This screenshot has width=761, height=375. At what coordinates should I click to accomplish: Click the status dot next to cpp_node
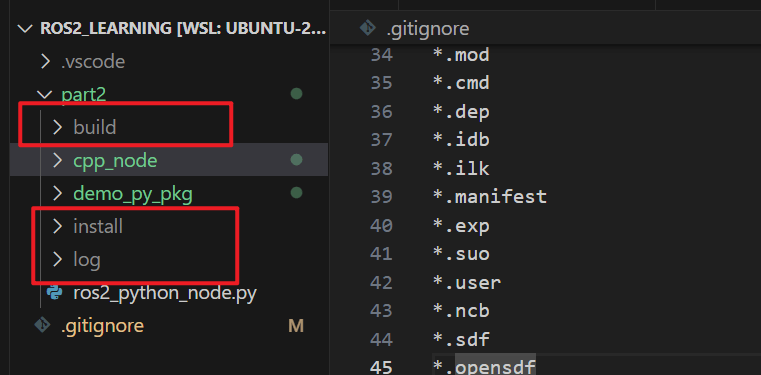297,160
